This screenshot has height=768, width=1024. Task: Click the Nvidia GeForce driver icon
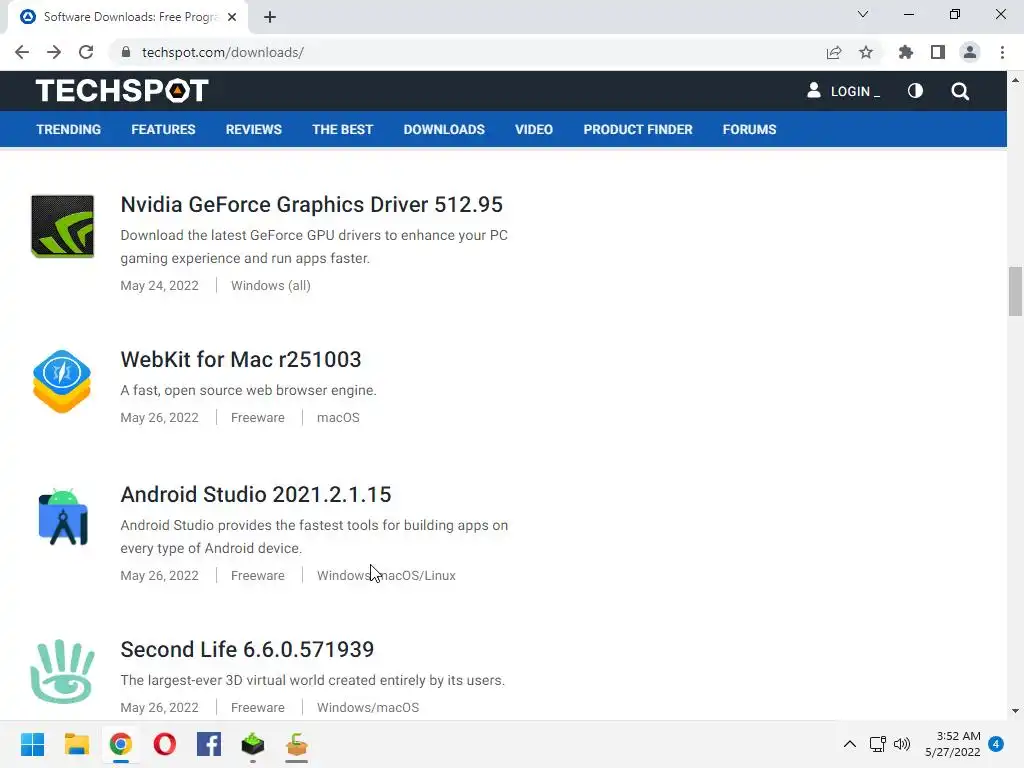point(63,226)
